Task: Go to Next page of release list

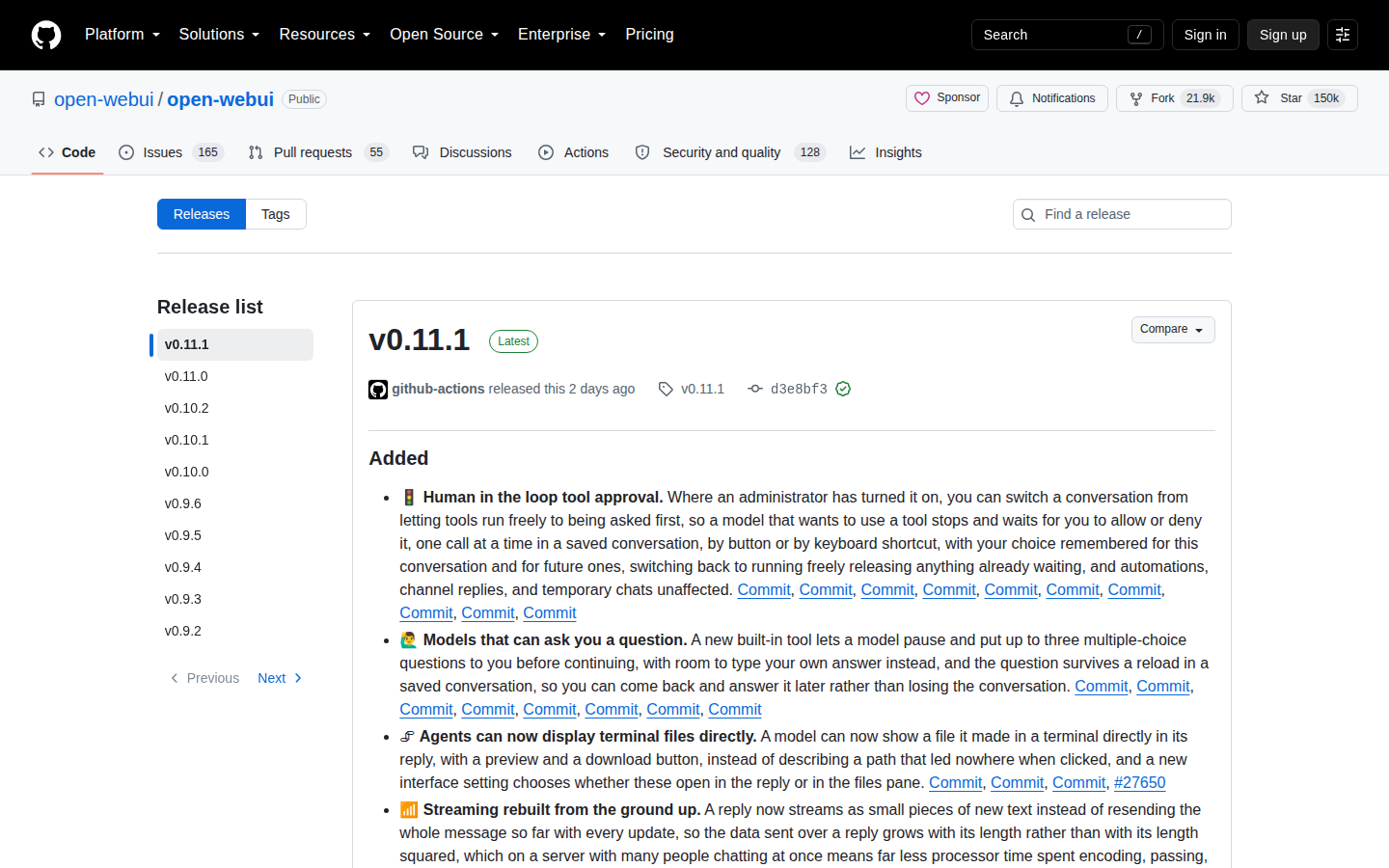Action: pyautogui.click(x=280, y=678)
